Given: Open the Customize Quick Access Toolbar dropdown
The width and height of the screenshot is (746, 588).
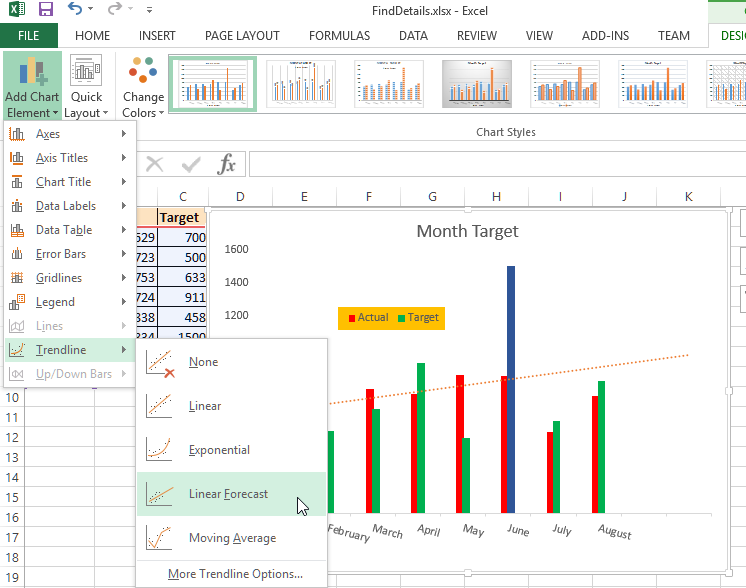Looking at the screenshot, I should pyautogui.click(x=149, y=10).
